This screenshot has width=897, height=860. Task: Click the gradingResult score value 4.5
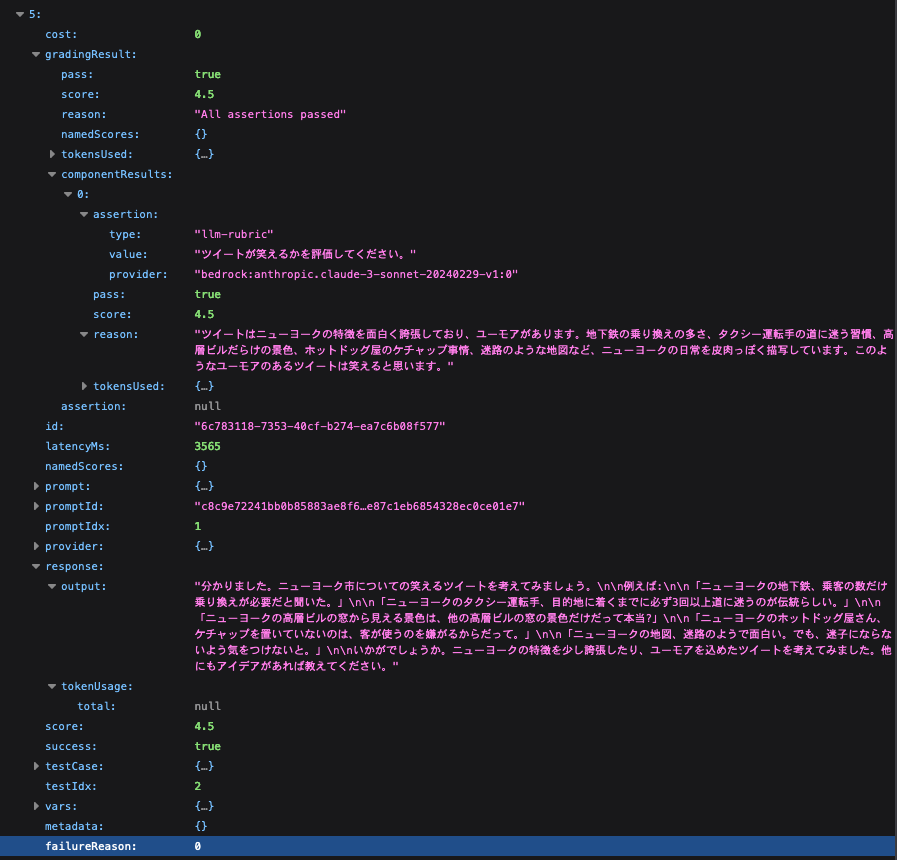[x=204, y=94]
